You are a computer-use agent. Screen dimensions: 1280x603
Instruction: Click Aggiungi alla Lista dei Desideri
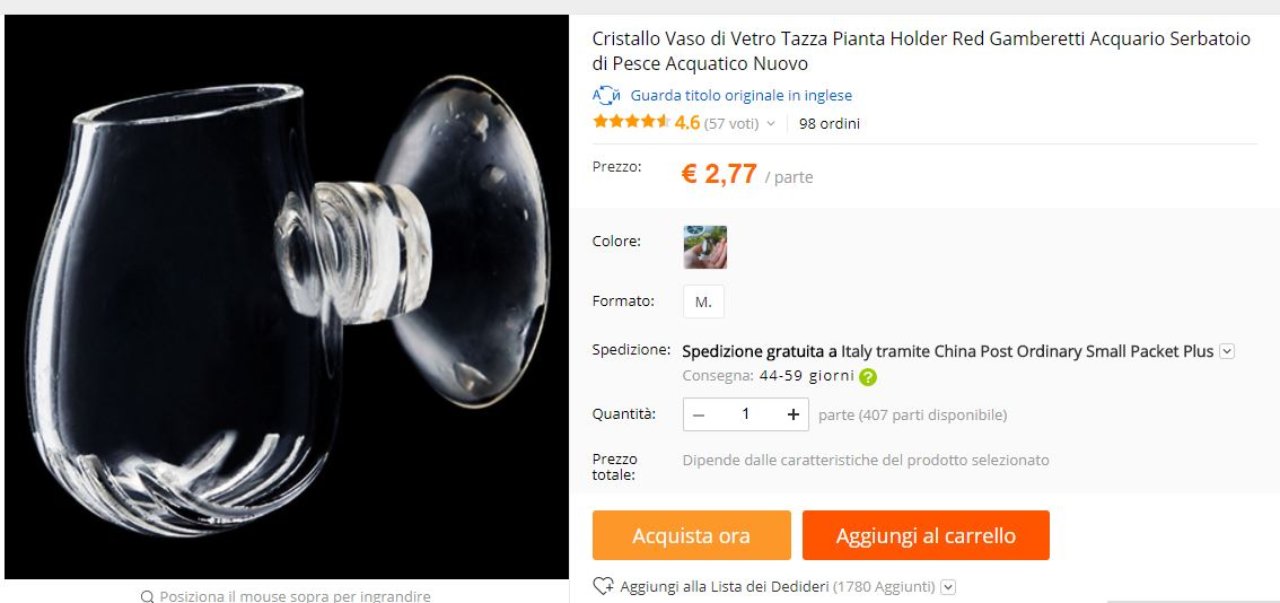tap(725, 587)
